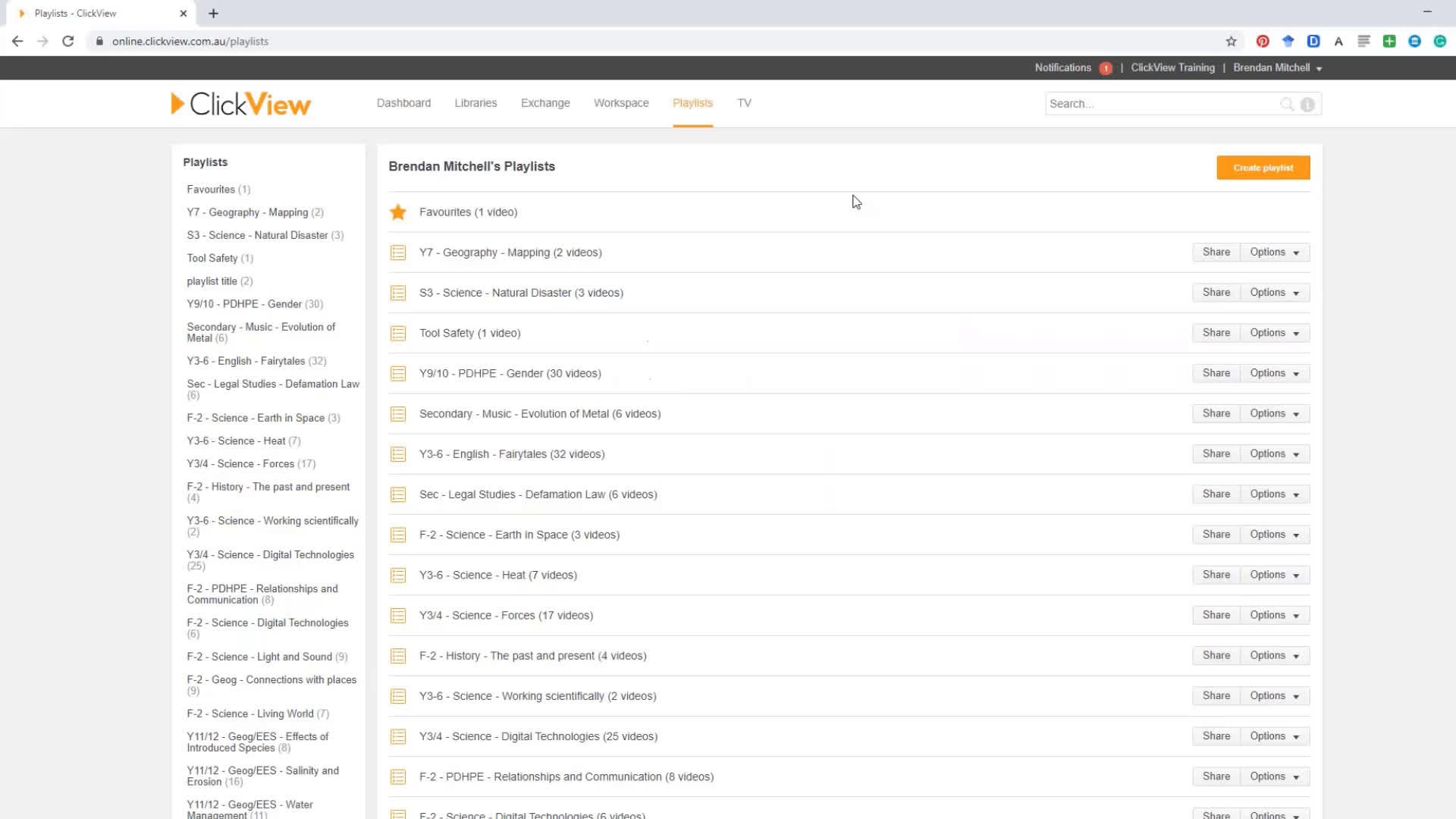Open Grammarly extension in the browser toolbar
The height and width of the screenshot is (819, 1456).
(1439, 41)
